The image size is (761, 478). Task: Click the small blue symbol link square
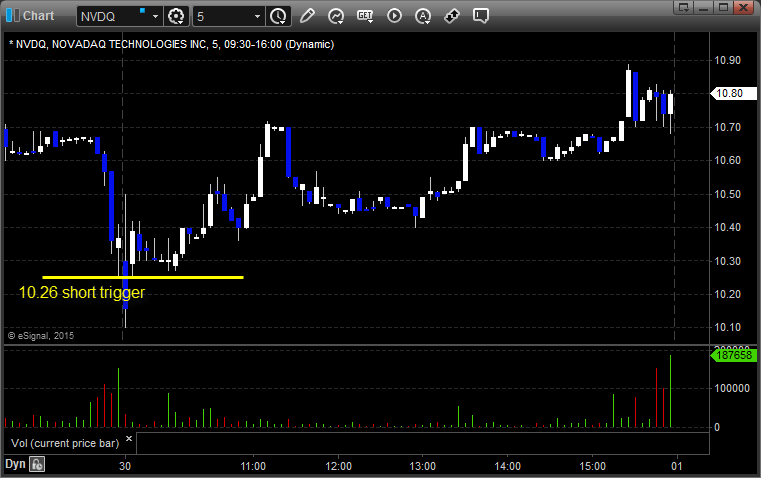tap(142, 10)
